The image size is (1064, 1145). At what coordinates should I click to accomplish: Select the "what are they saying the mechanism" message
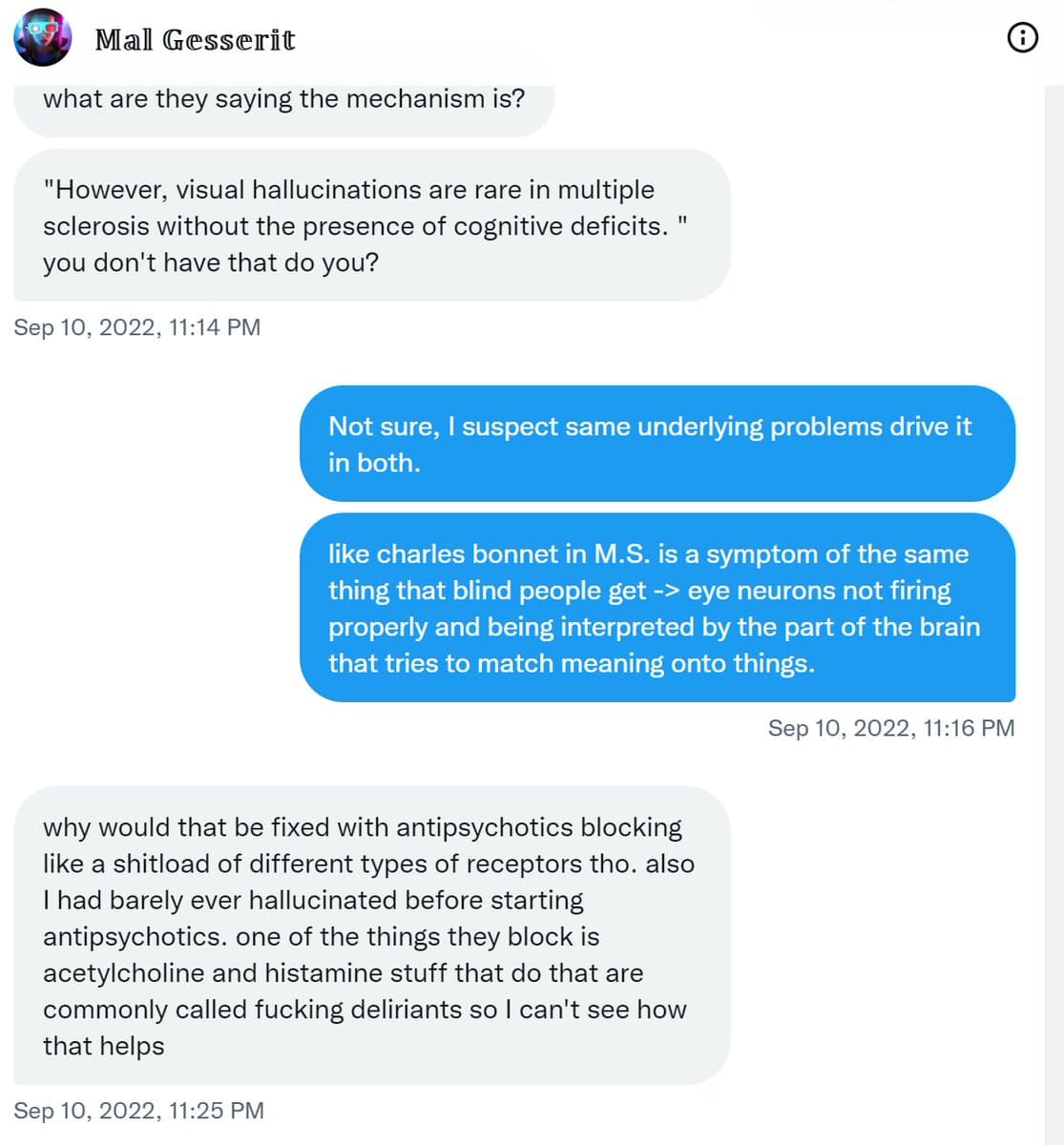pos(283,99)
